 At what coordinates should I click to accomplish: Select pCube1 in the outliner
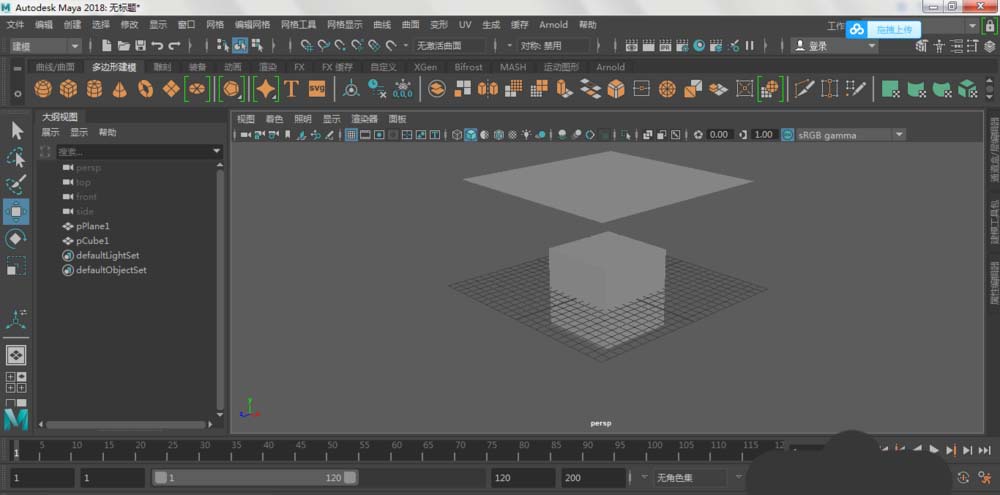[92, 241]
